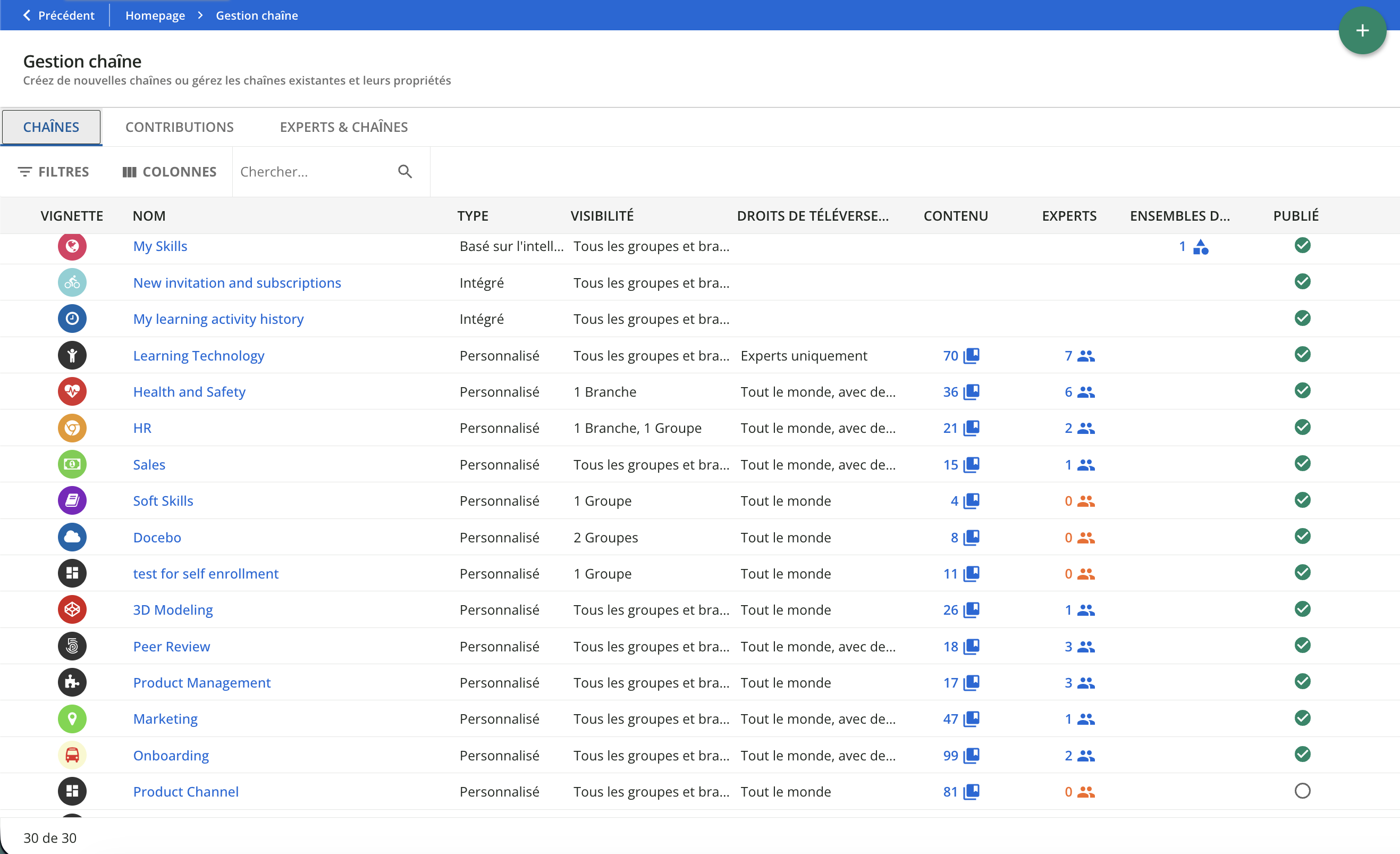
Task: Click experts icon in Health and Safety row
Action: point(1085,392)
